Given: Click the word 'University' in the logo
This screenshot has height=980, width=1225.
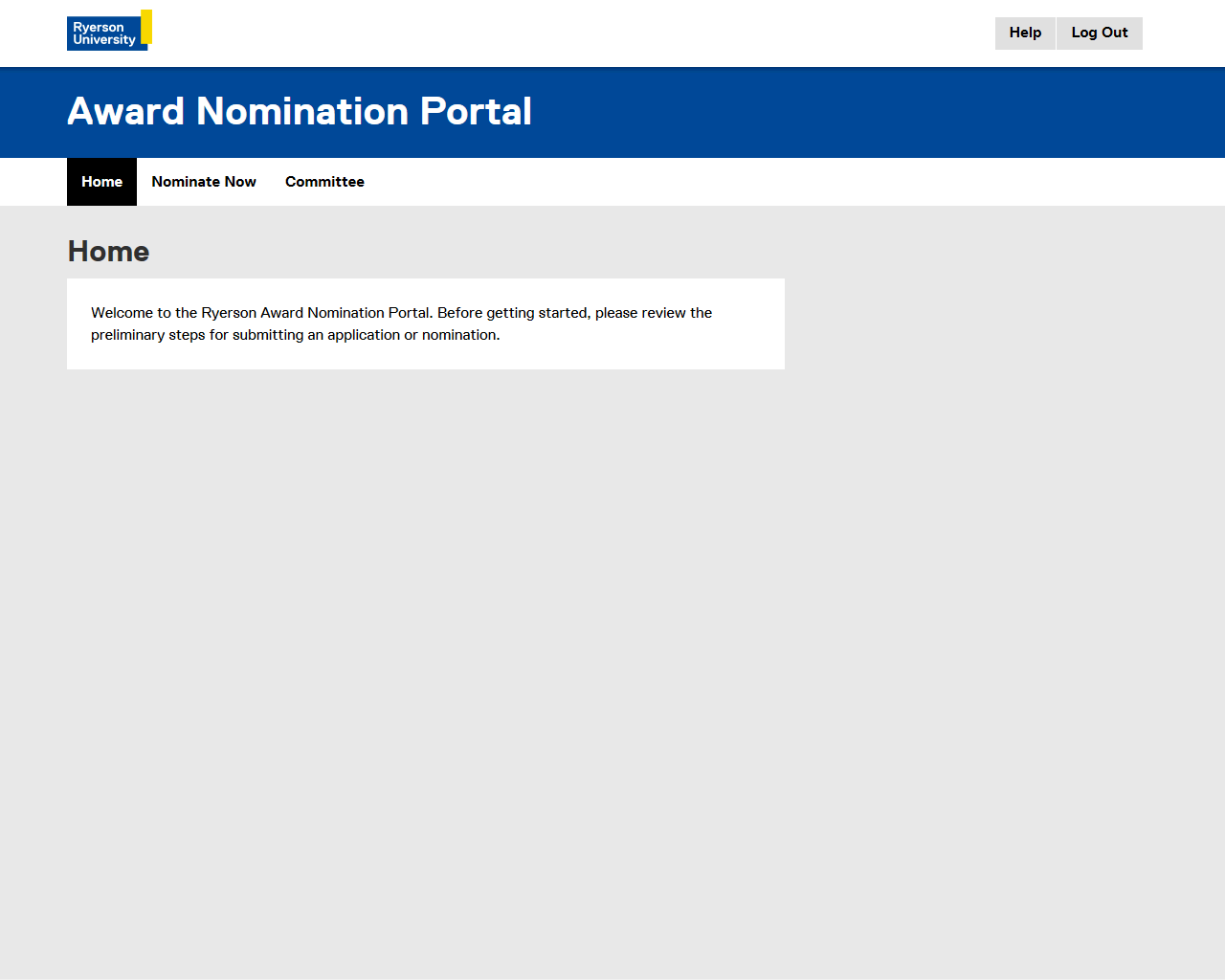Looking at the screenshot, I should coord(104,40).
